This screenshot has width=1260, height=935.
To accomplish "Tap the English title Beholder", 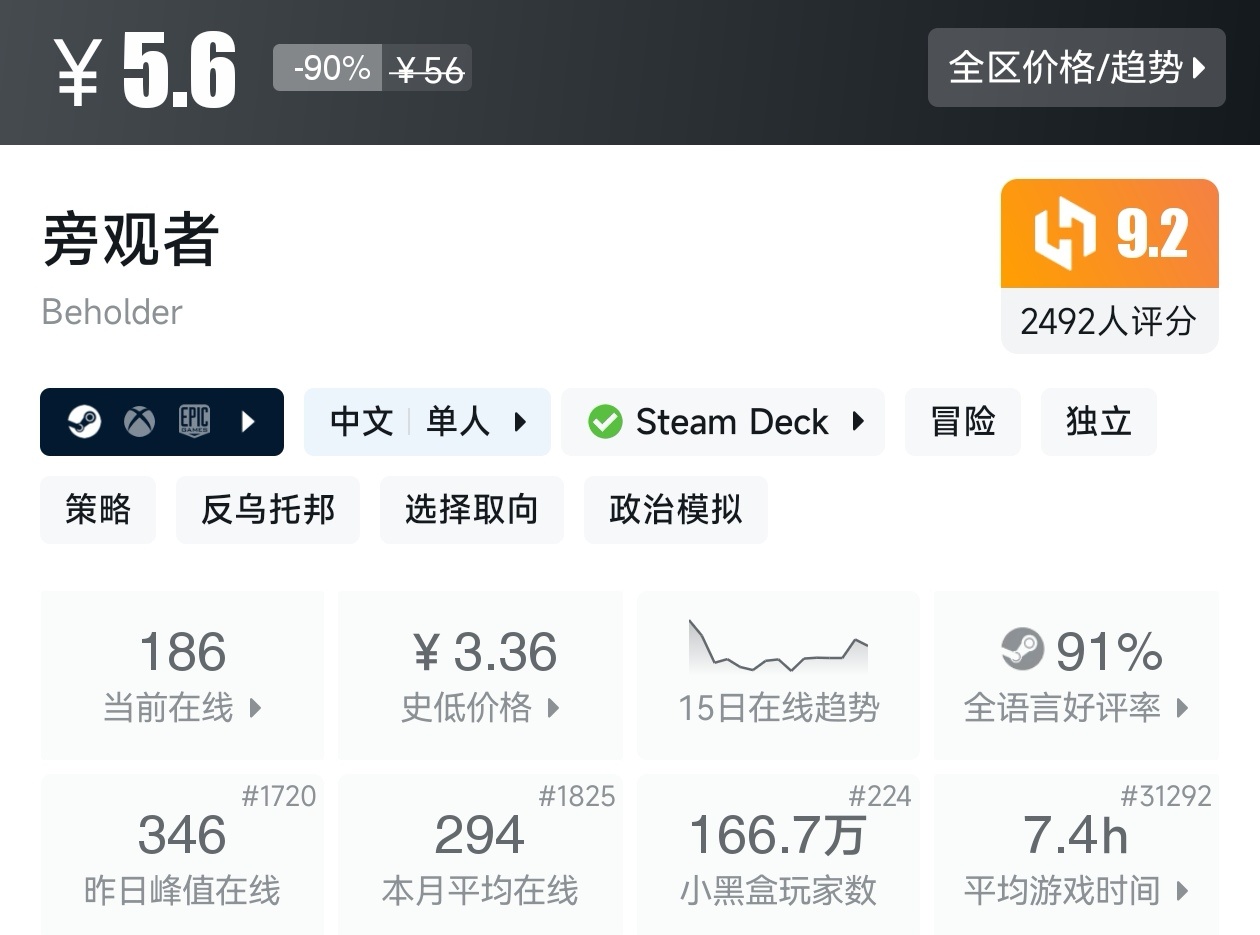I will tap(112, 312).
